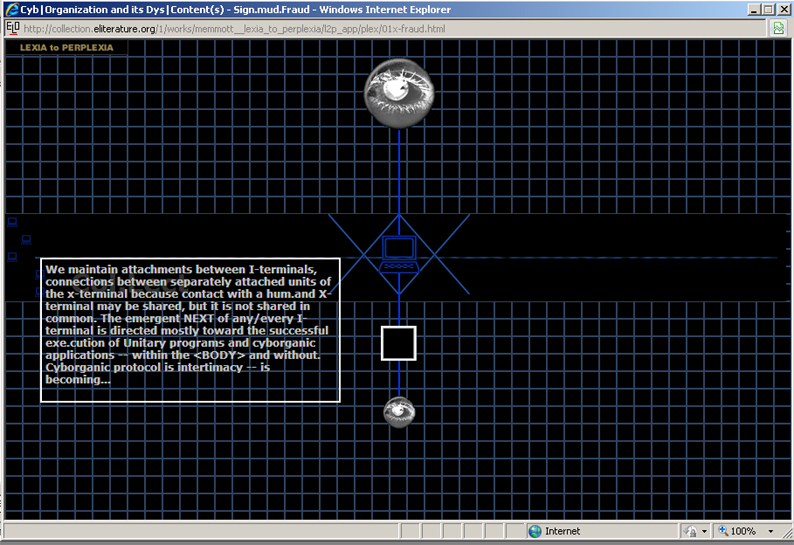Maximize the Internet Explorer window
Viewport: 794px width, 545px height.
769,9
